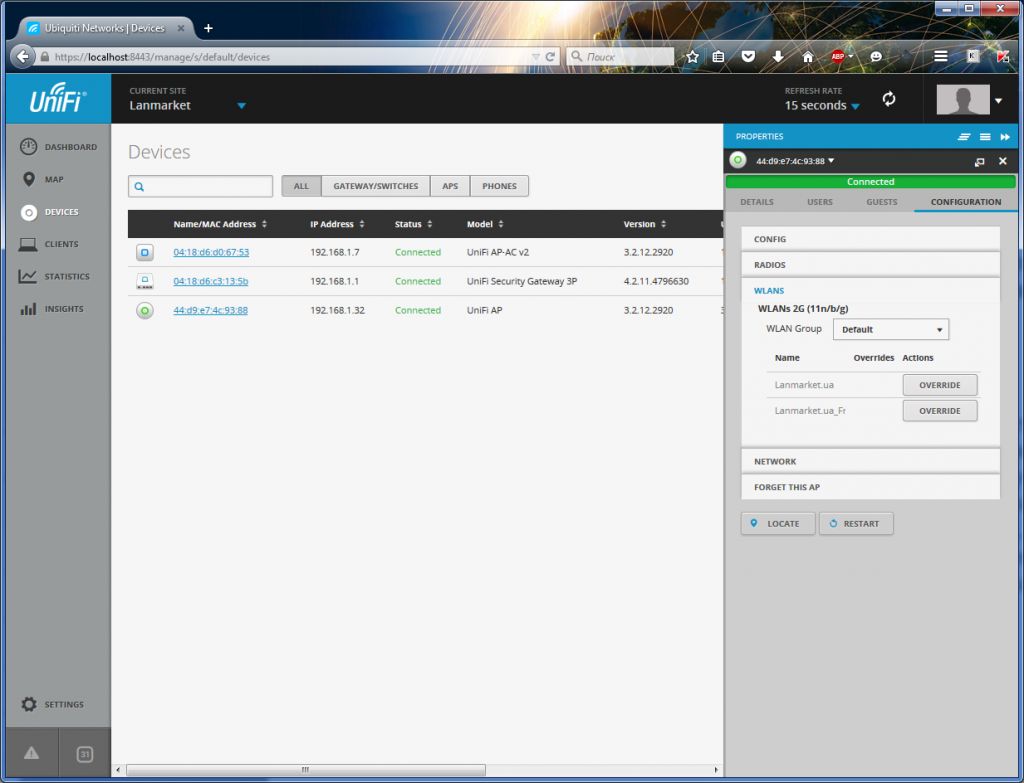Click Override for Lanmarket.ua WLAN
The width and height of the screenshot is (1024, 783).
tap(939, 385)
